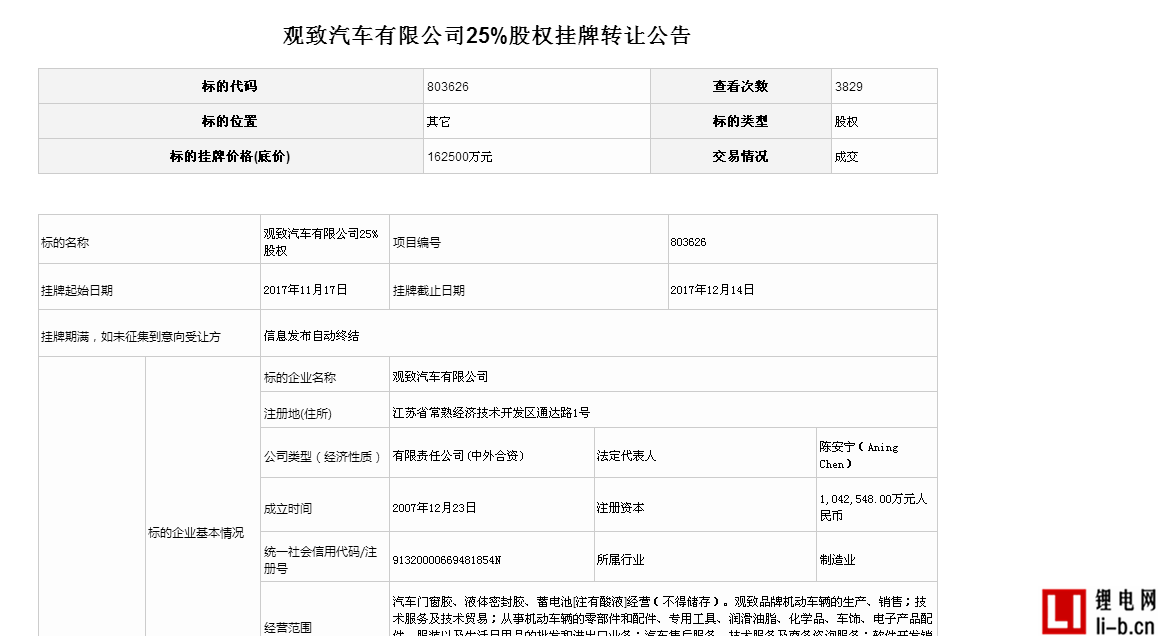
Task: Click 观致汽车有限公司 beside 标的企业名称
Action: pos(441,377)
